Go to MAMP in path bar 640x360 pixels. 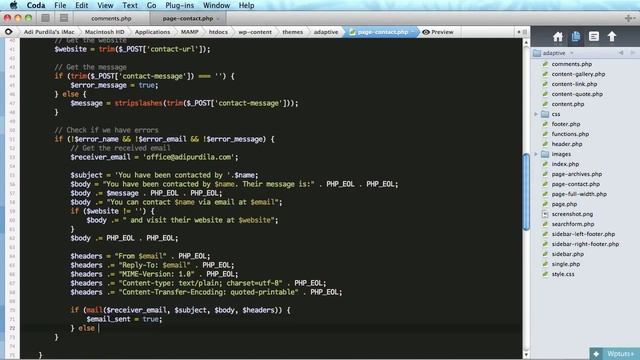189,32
